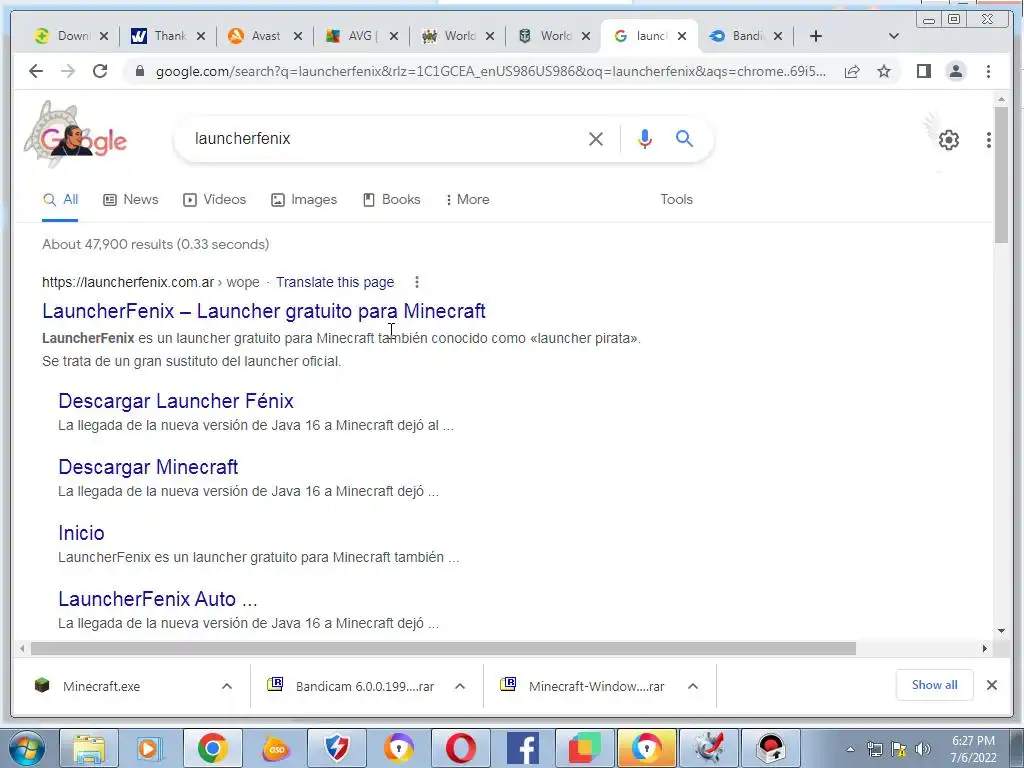
Task: Select the News results tab
Action: click(x=131, y=200)
